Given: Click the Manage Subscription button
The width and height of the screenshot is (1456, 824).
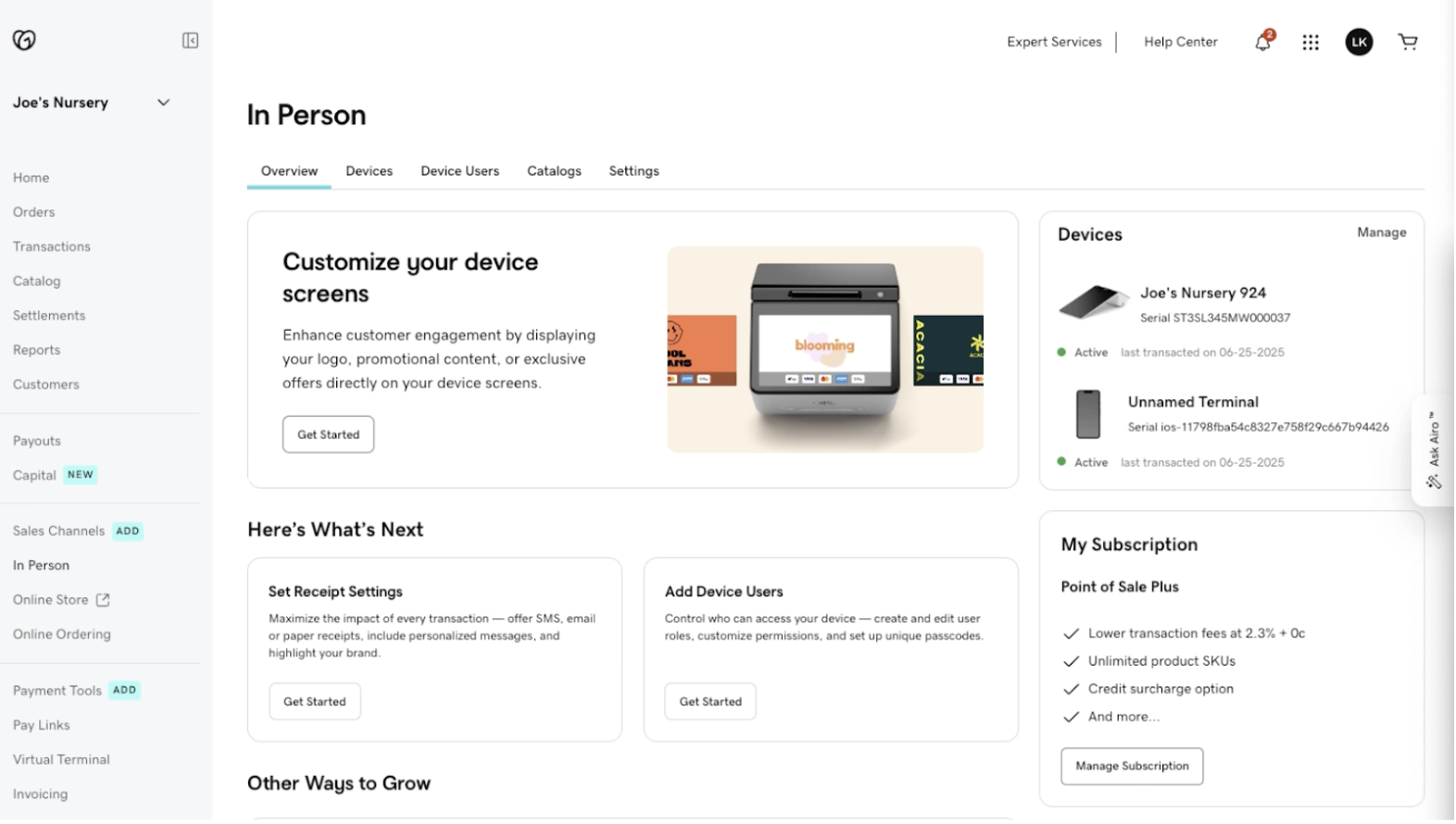Looking at the screenshot, I should pos(1134,768).
